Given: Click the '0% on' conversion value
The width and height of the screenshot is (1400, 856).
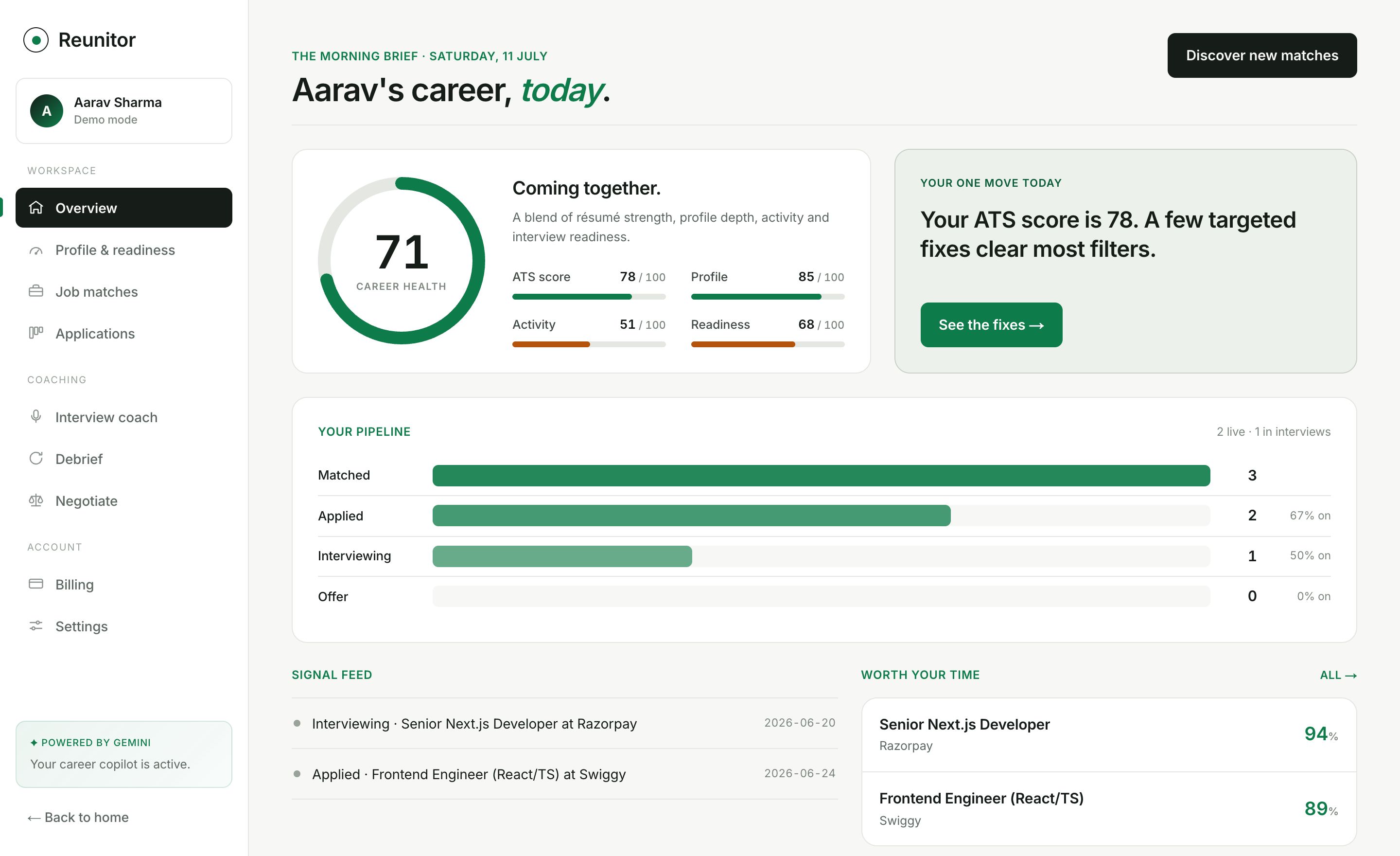Looking at the screenshot, I should pos(1313,596).
